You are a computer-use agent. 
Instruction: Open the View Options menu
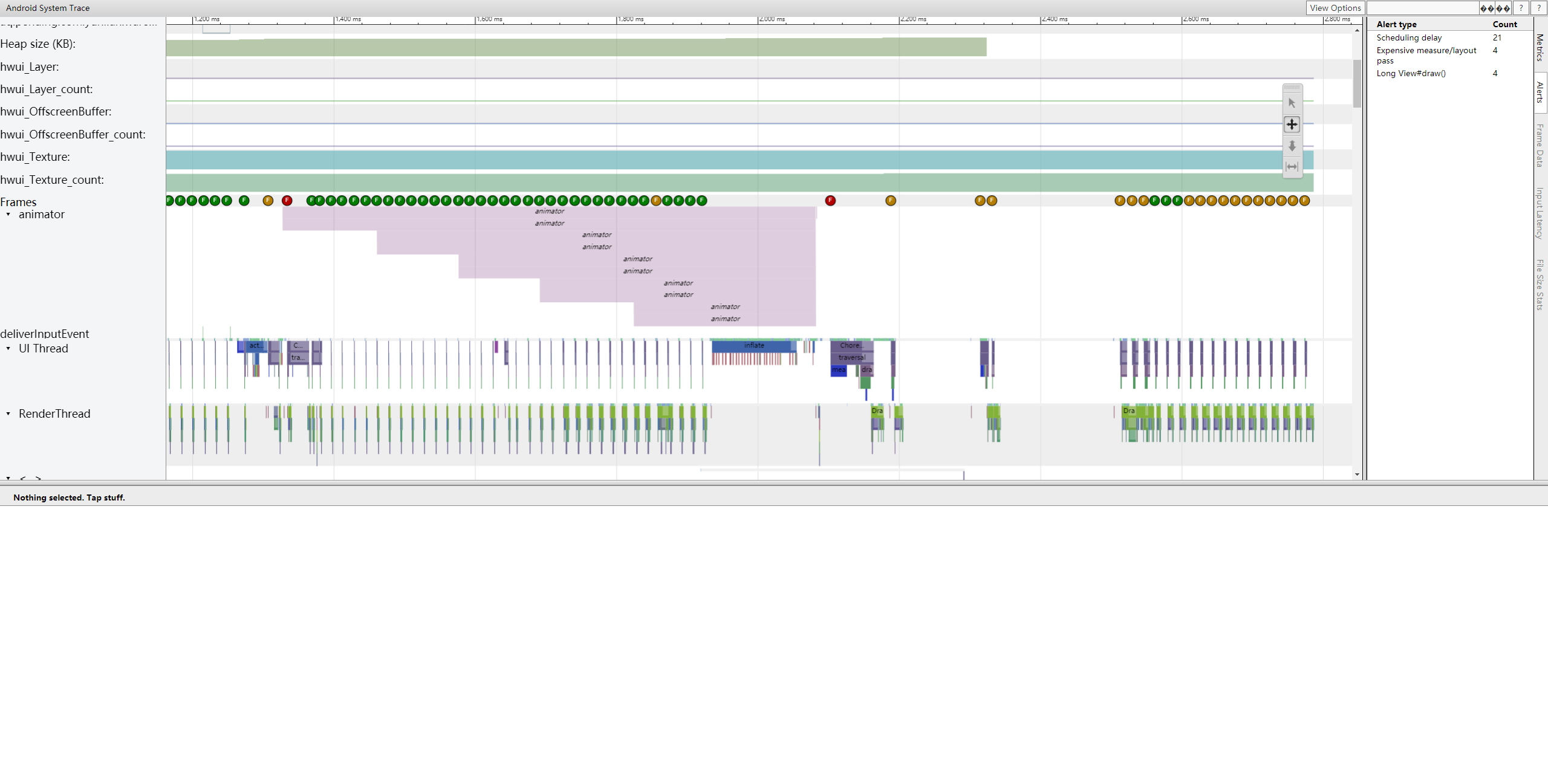[1335, 8]
